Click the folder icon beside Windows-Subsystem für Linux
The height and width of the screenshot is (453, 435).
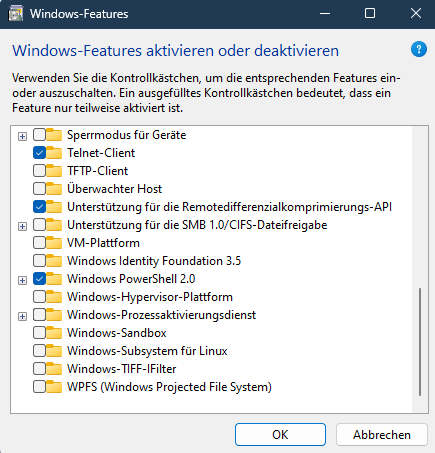pyautogui.click(x=54, y=351)
